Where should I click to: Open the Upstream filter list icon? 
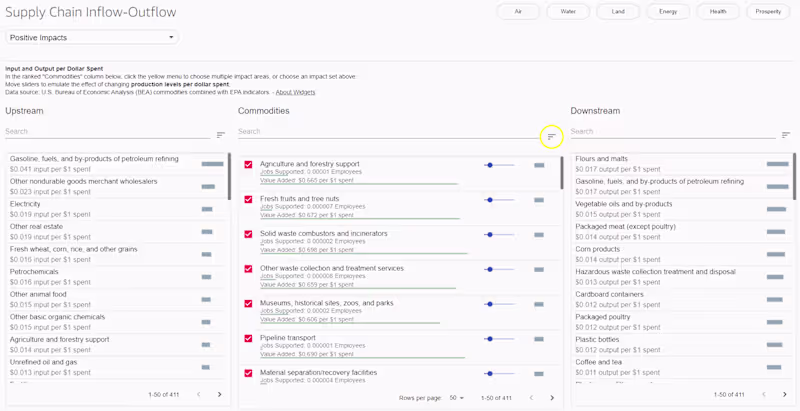(221, 135)
